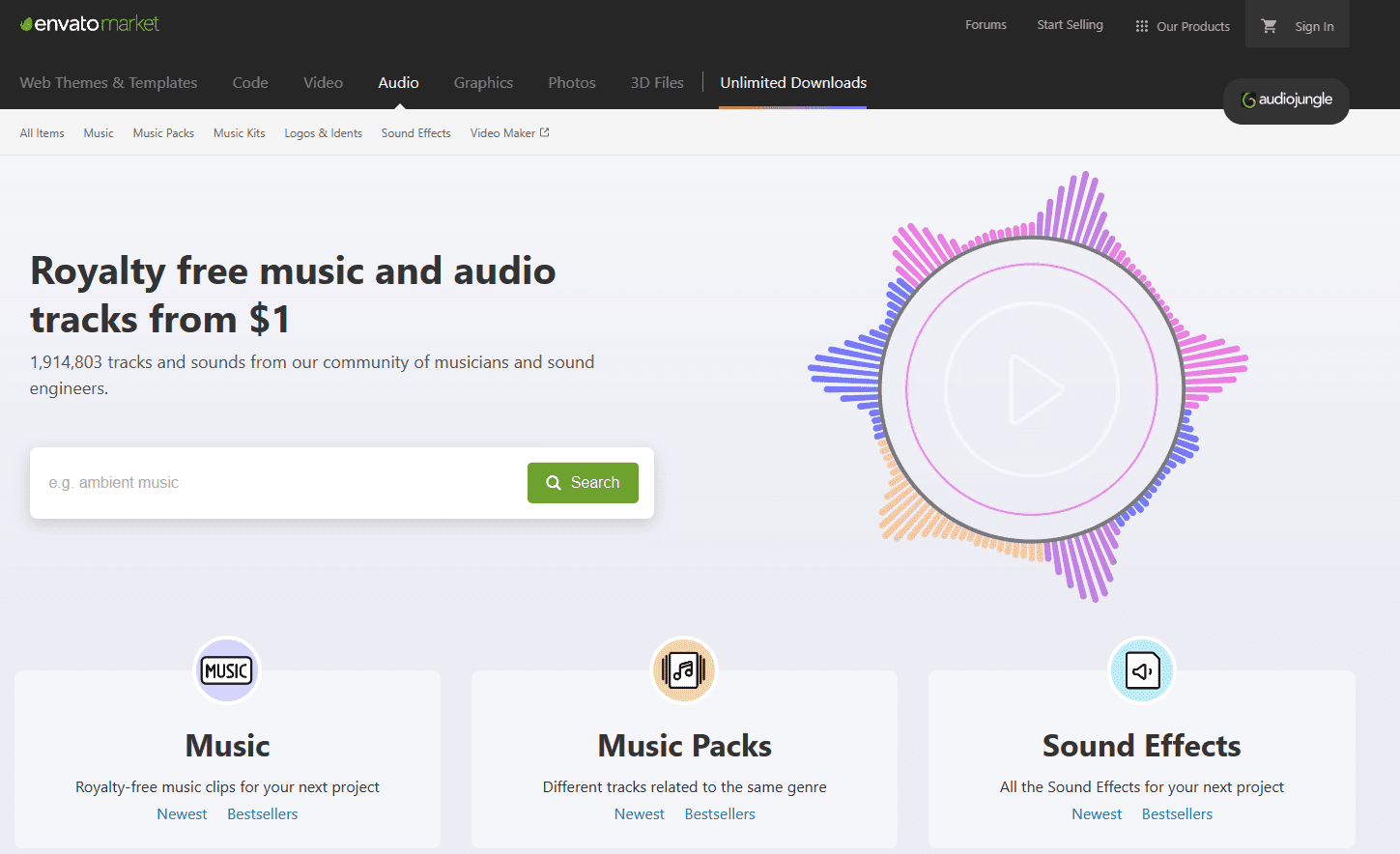
Task: Click the Sign In button
Action: click(1313, 27)
